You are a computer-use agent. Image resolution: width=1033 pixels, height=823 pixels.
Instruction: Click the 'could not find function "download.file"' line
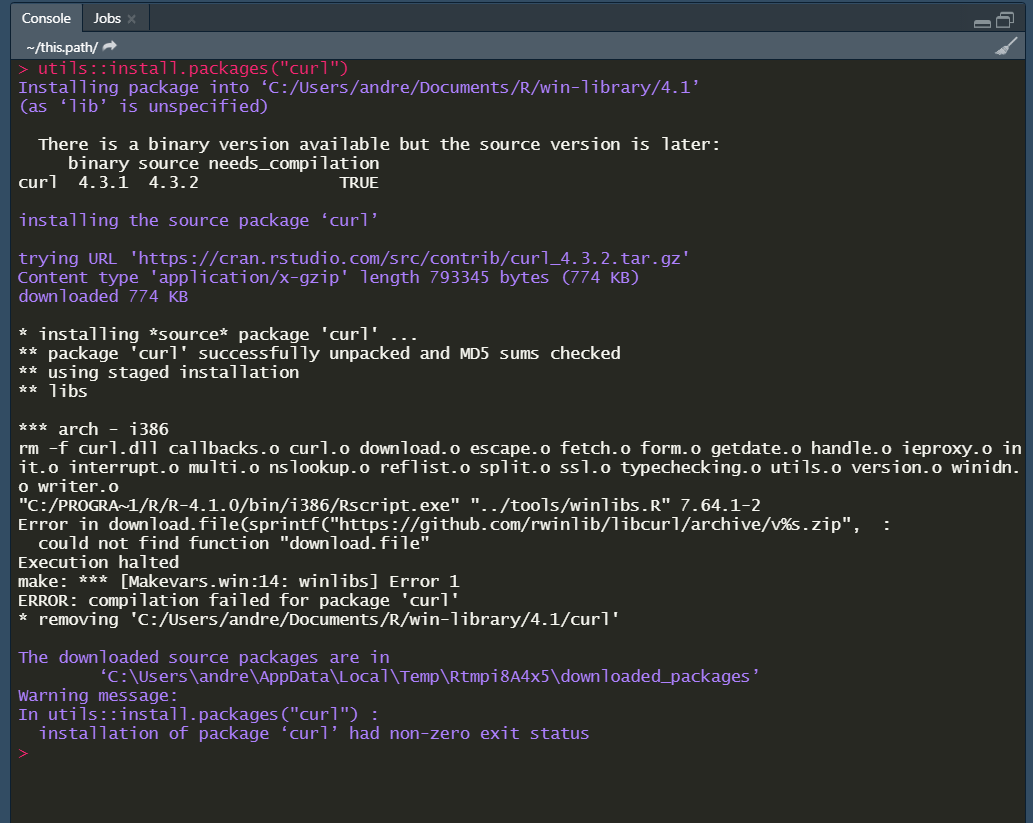click(234, 544)
